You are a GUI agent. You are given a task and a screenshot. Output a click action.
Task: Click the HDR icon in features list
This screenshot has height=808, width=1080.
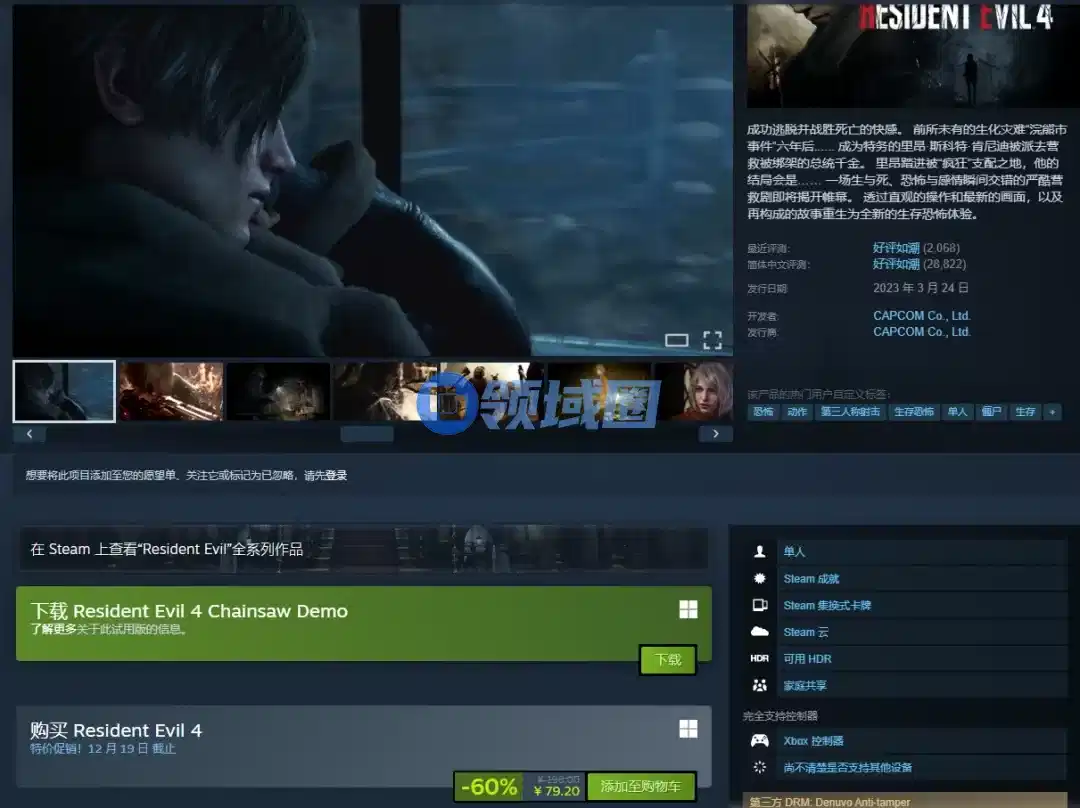coord(760,659)
